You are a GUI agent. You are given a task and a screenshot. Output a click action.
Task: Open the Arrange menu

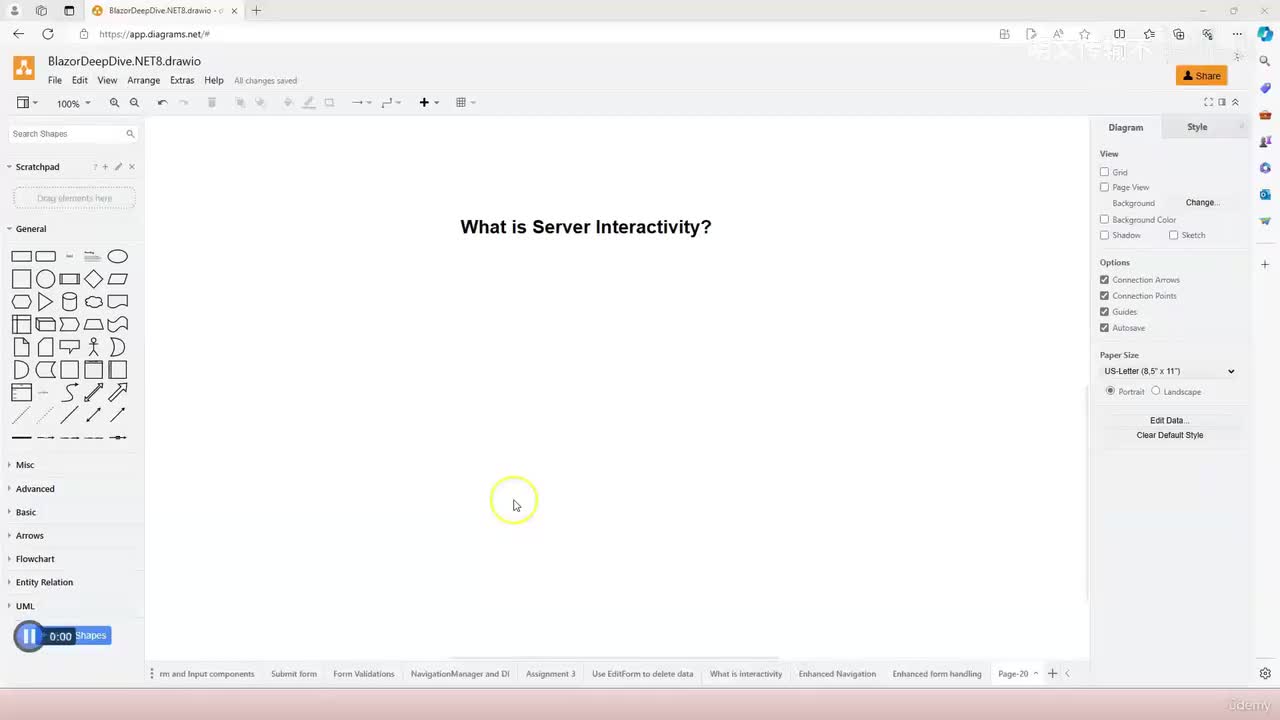tap(143, 80)
